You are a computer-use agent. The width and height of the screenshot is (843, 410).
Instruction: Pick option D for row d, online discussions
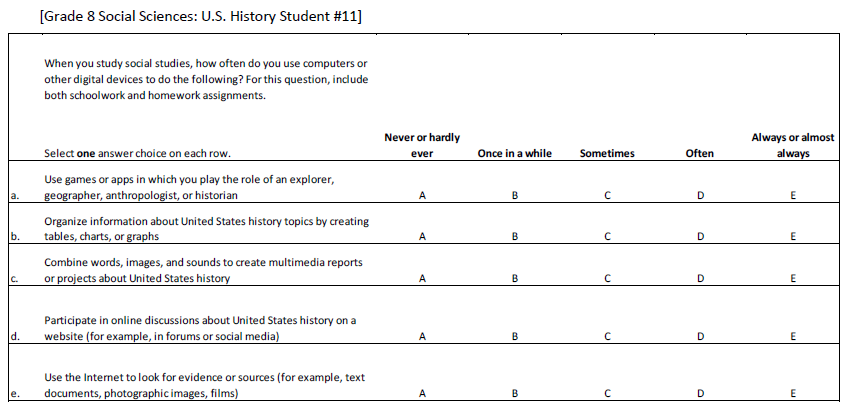click(701, 337)
